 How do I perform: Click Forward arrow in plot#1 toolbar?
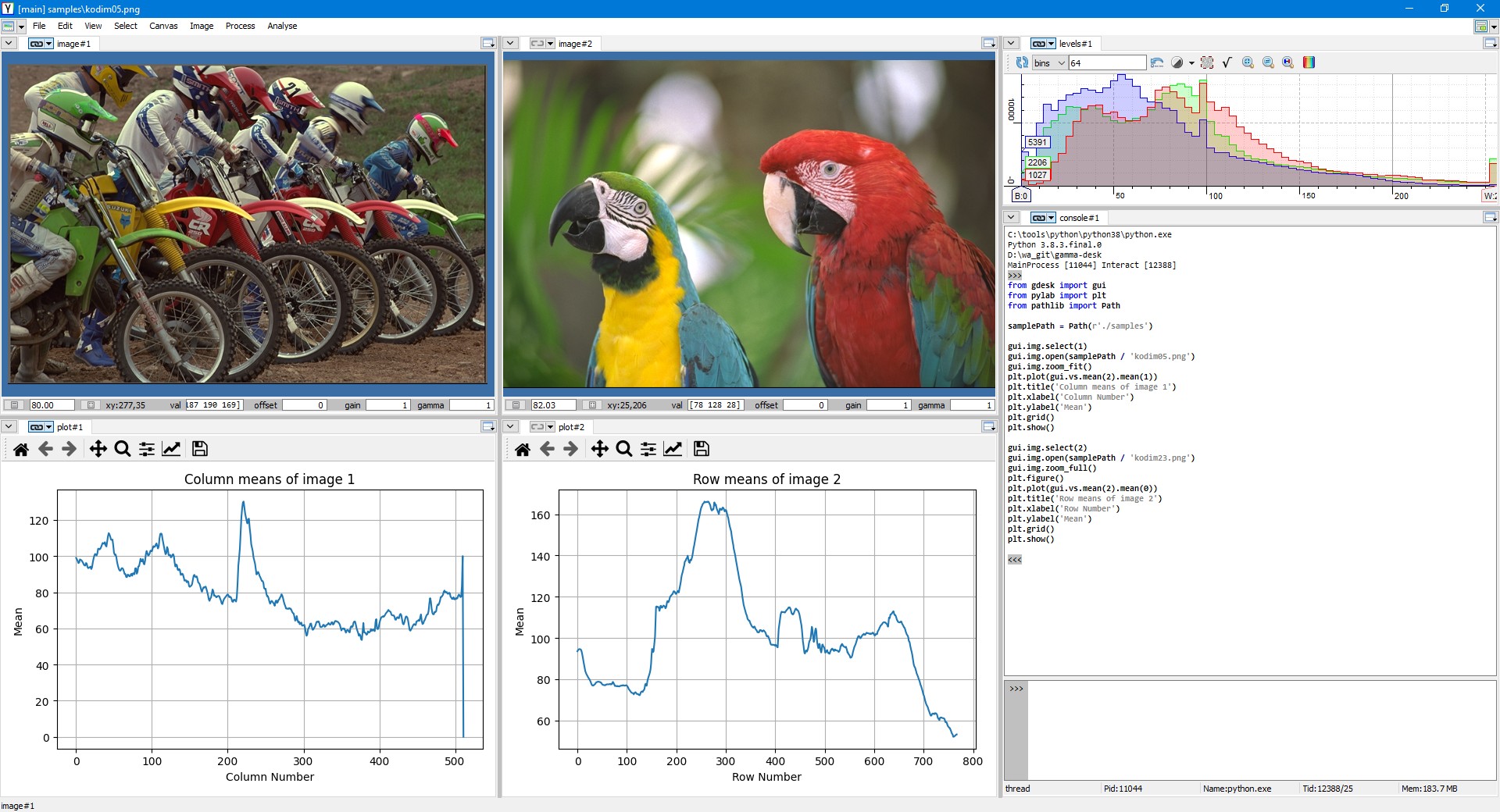[x=70, y=449]
